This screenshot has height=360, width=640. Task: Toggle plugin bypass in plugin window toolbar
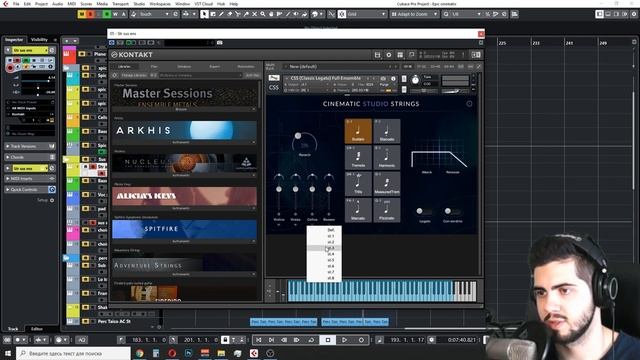coord(112,42)
